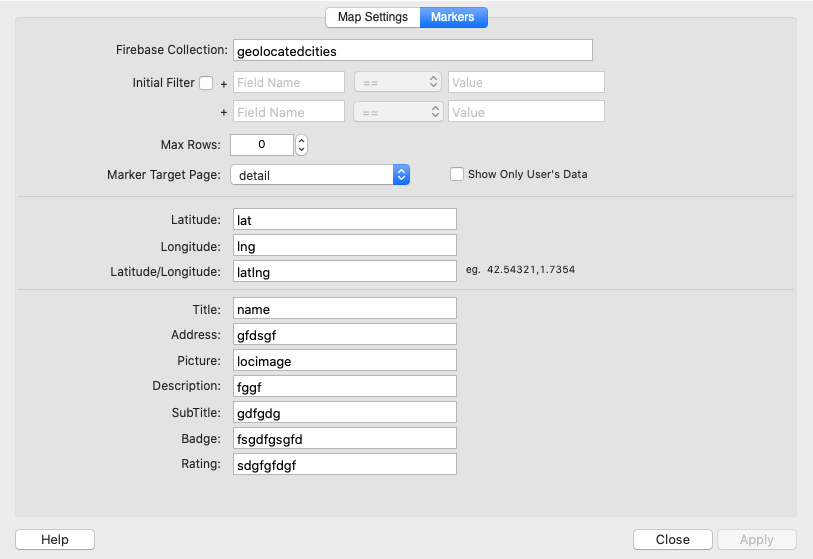
Task: Click the Firebase Collection text field
Action: coord(412,50)
